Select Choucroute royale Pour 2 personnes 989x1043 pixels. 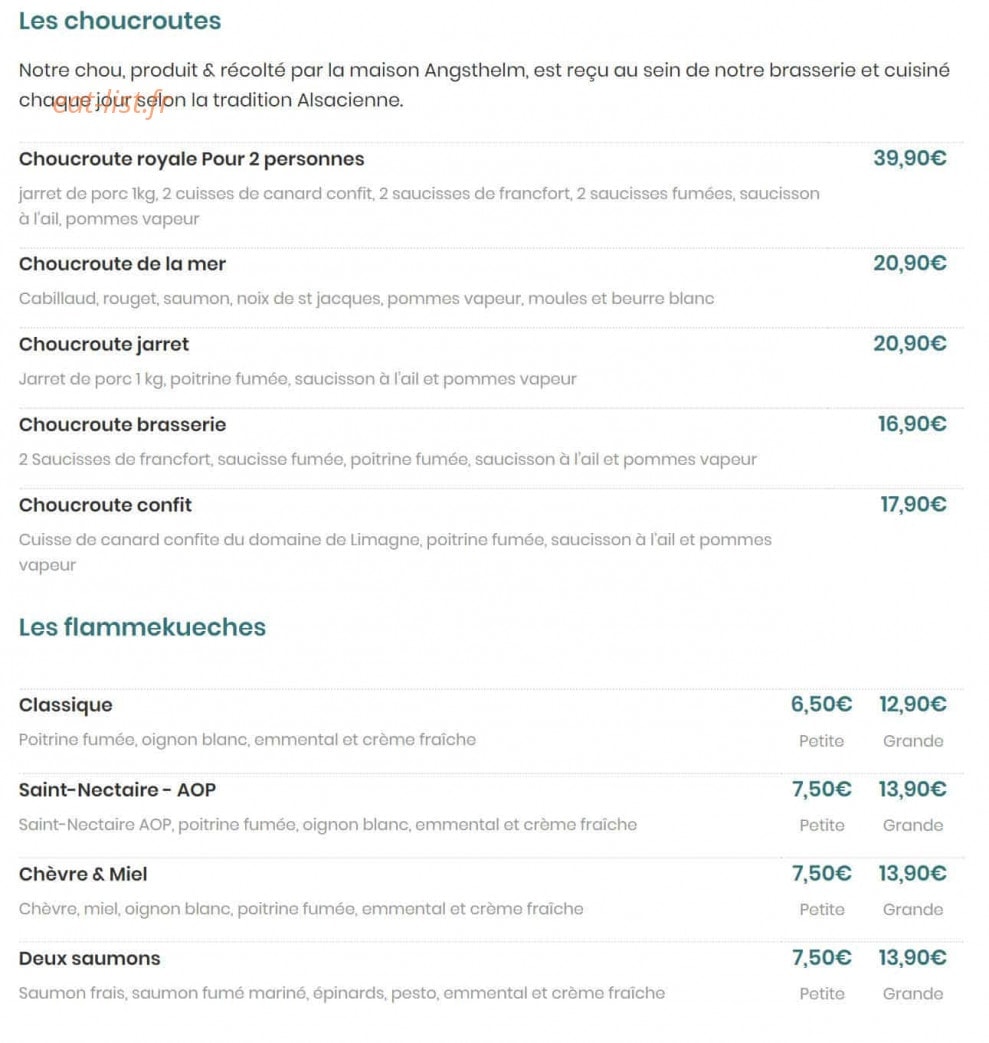pyautogui.click(x=192, y=160)
